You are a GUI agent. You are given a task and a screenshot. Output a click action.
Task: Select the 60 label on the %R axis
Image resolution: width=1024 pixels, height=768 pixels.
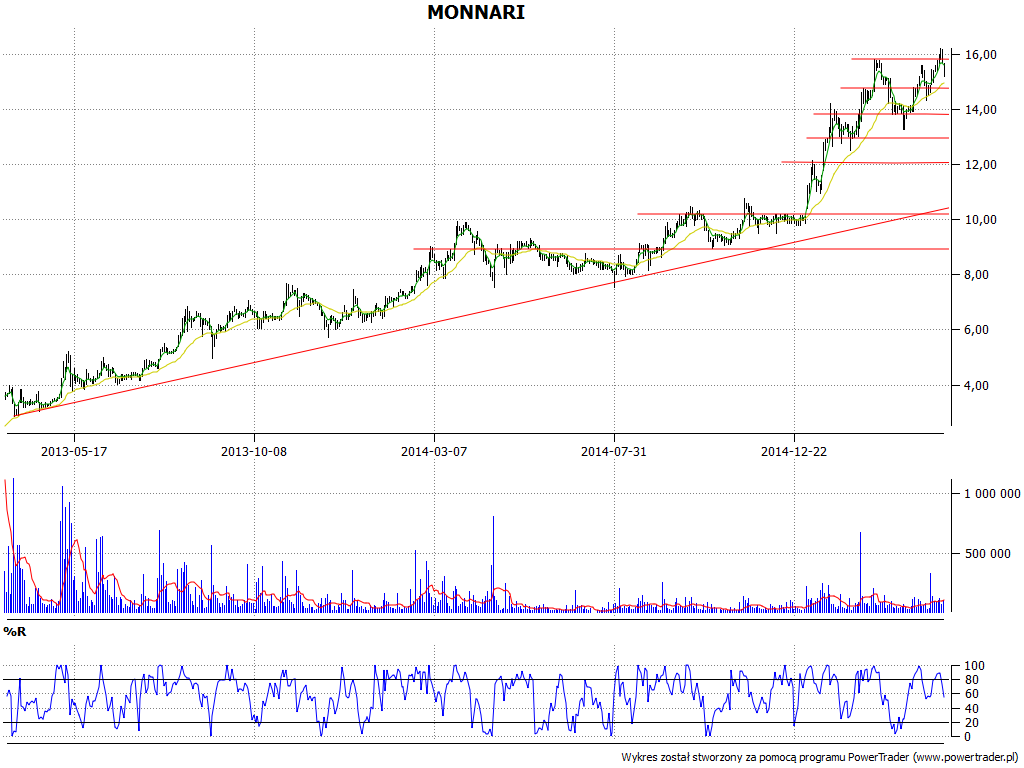click(x=972, y=694)
